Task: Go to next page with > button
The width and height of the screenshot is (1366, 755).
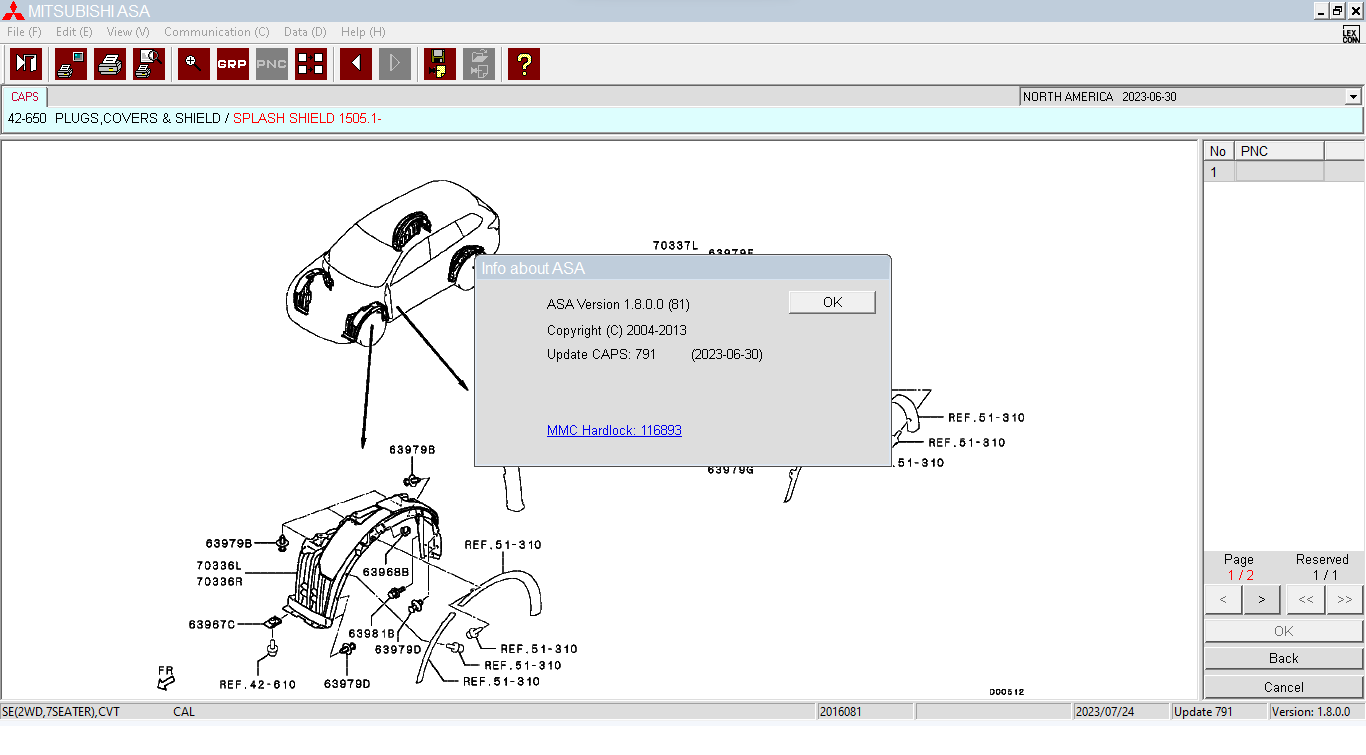Action: [1262, 600]
